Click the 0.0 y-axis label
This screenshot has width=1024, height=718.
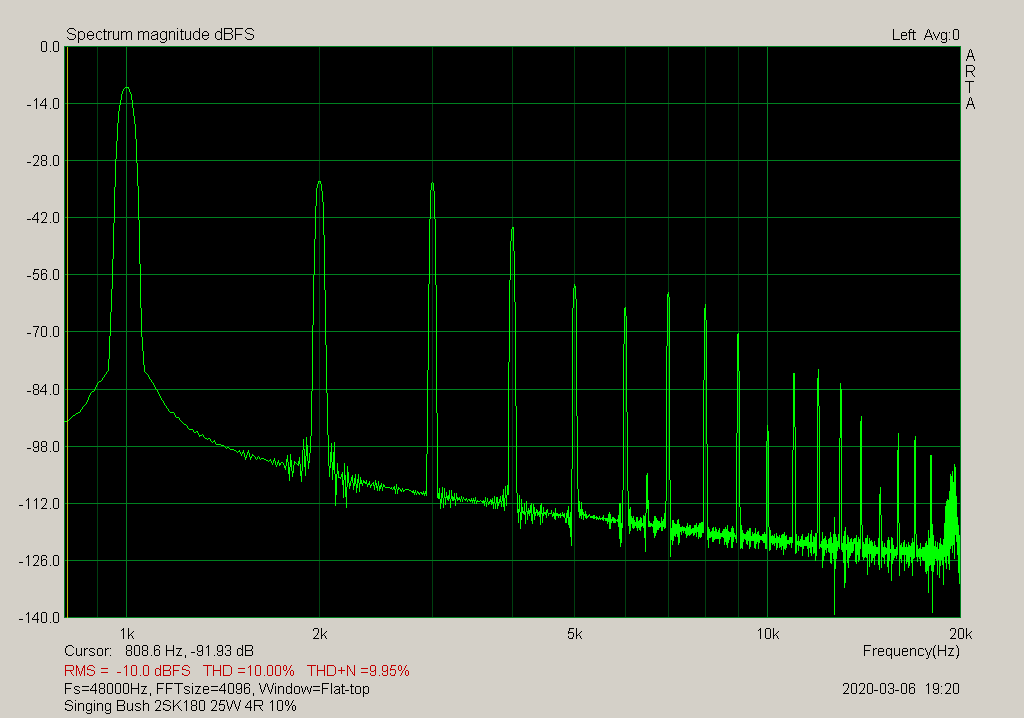click(x=50, y=47)
